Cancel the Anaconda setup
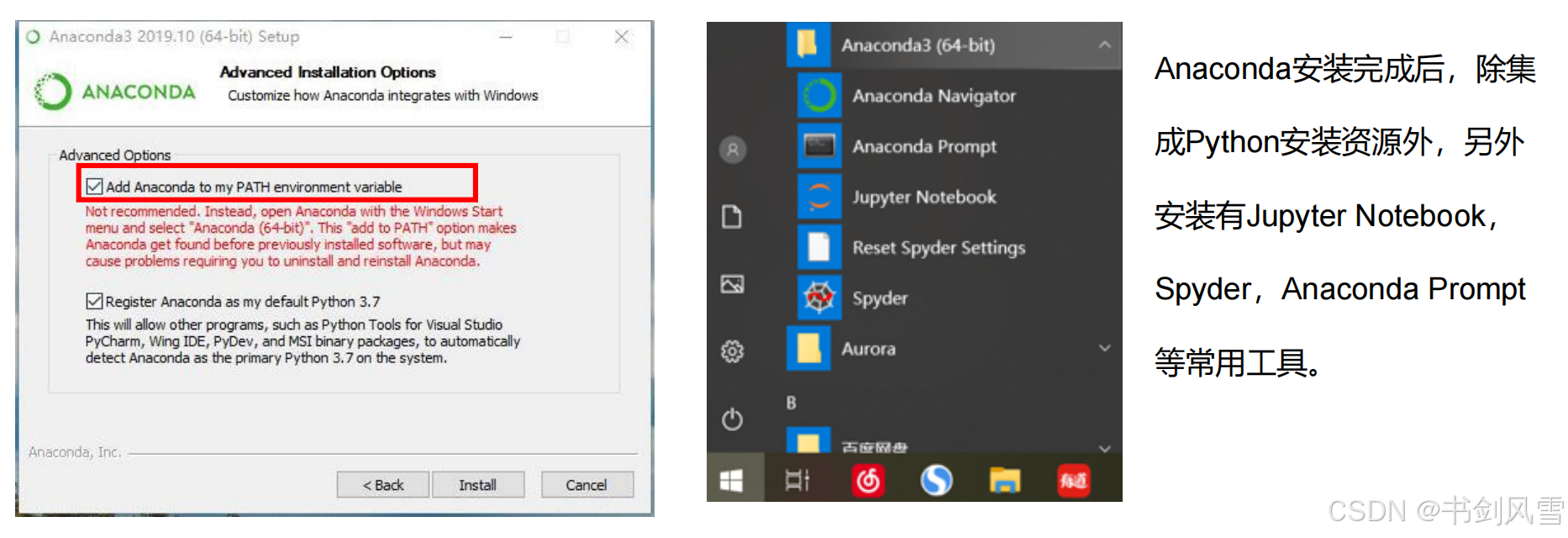1568x538 pixels. 587,485
